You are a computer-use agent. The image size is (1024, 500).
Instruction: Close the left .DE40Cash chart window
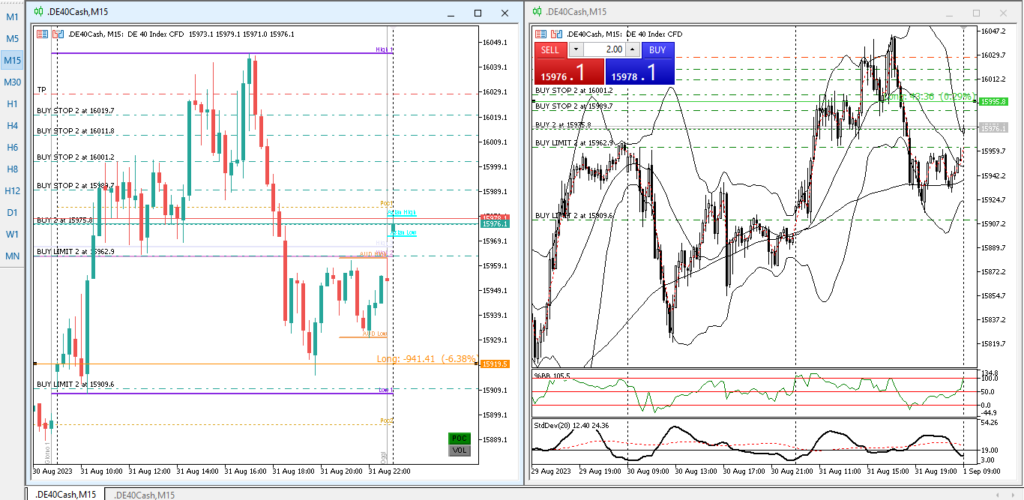point(504,13)
